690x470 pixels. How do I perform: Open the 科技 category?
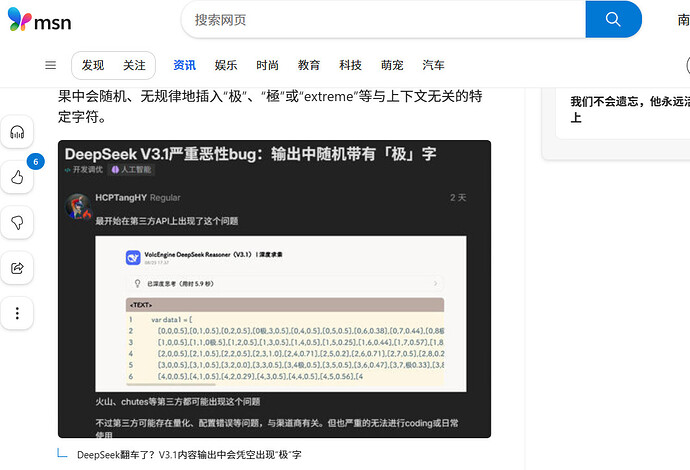coord(350,66)
